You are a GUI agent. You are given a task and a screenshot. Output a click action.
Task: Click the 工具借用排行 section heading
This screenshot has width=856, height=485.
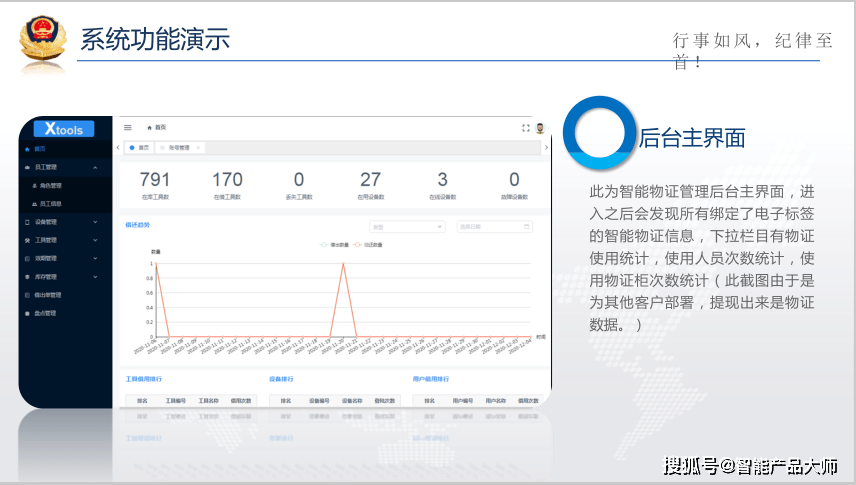(144, 379)
